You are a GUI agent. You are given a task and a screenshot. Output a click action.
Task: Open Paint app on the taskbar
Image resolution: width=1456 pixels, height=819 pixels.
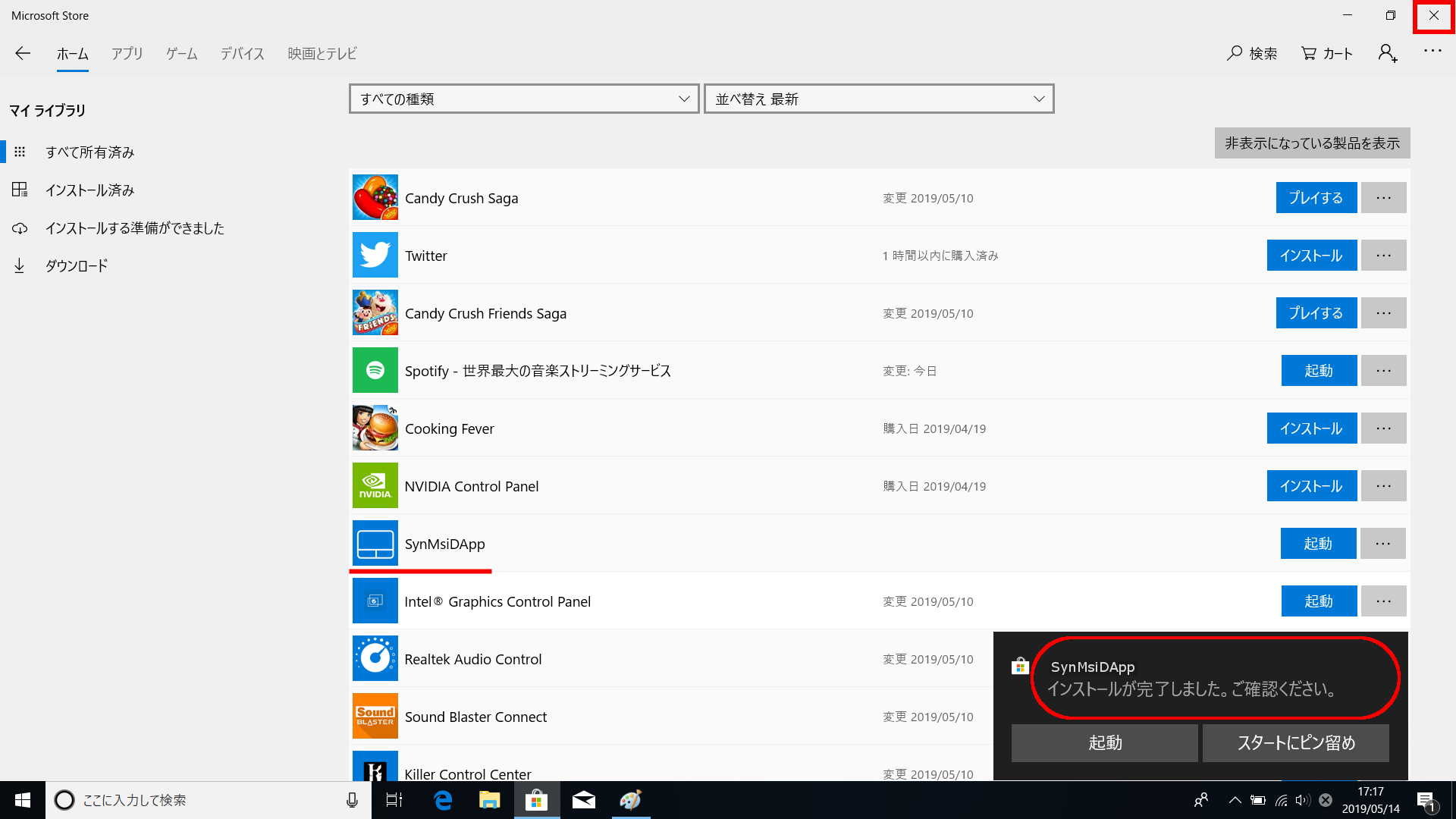click(631, 800)
